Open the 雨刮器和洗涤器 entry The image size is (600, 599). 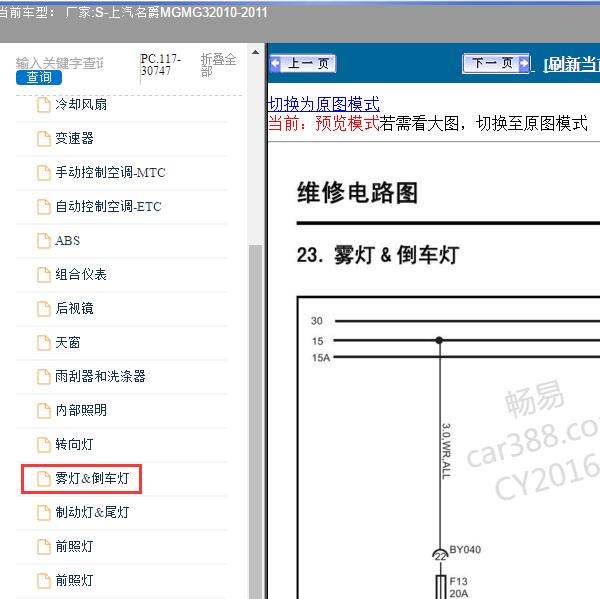click(x=100, y=376)
